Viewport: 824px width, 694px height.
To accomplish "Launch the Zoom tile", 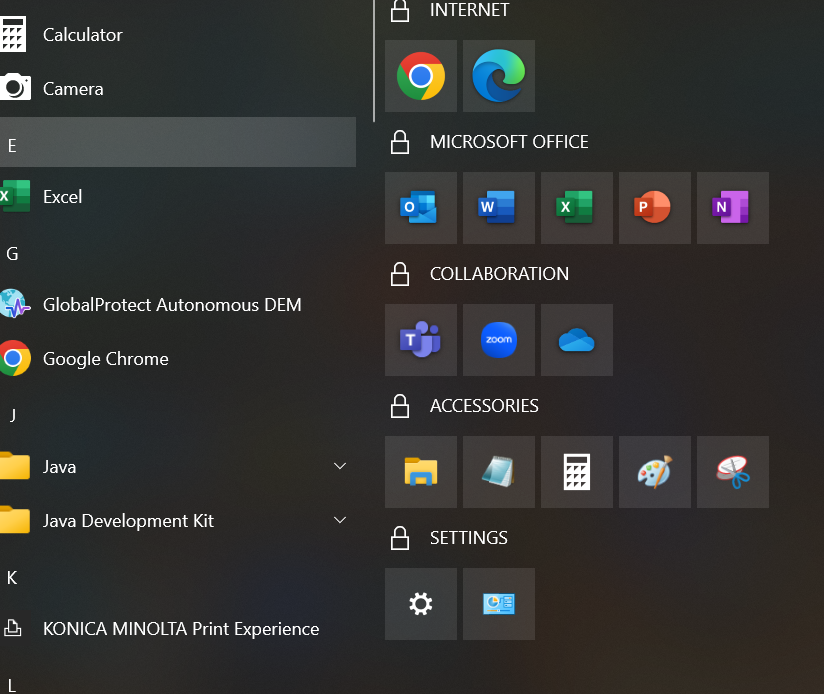I will click(x=499, y=339).
